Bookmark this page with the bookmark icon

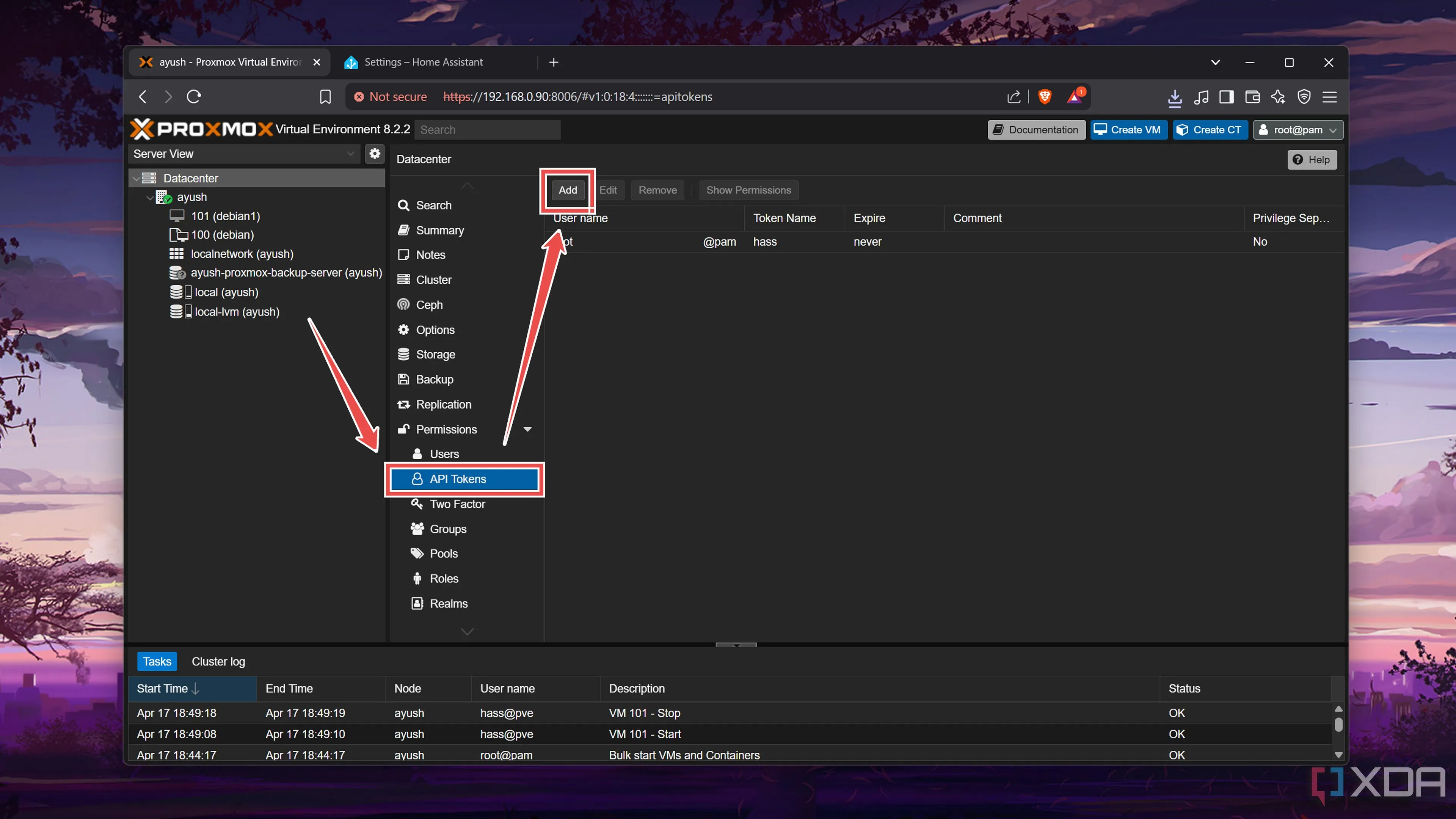pyautogui.click(x=325, y=97)
